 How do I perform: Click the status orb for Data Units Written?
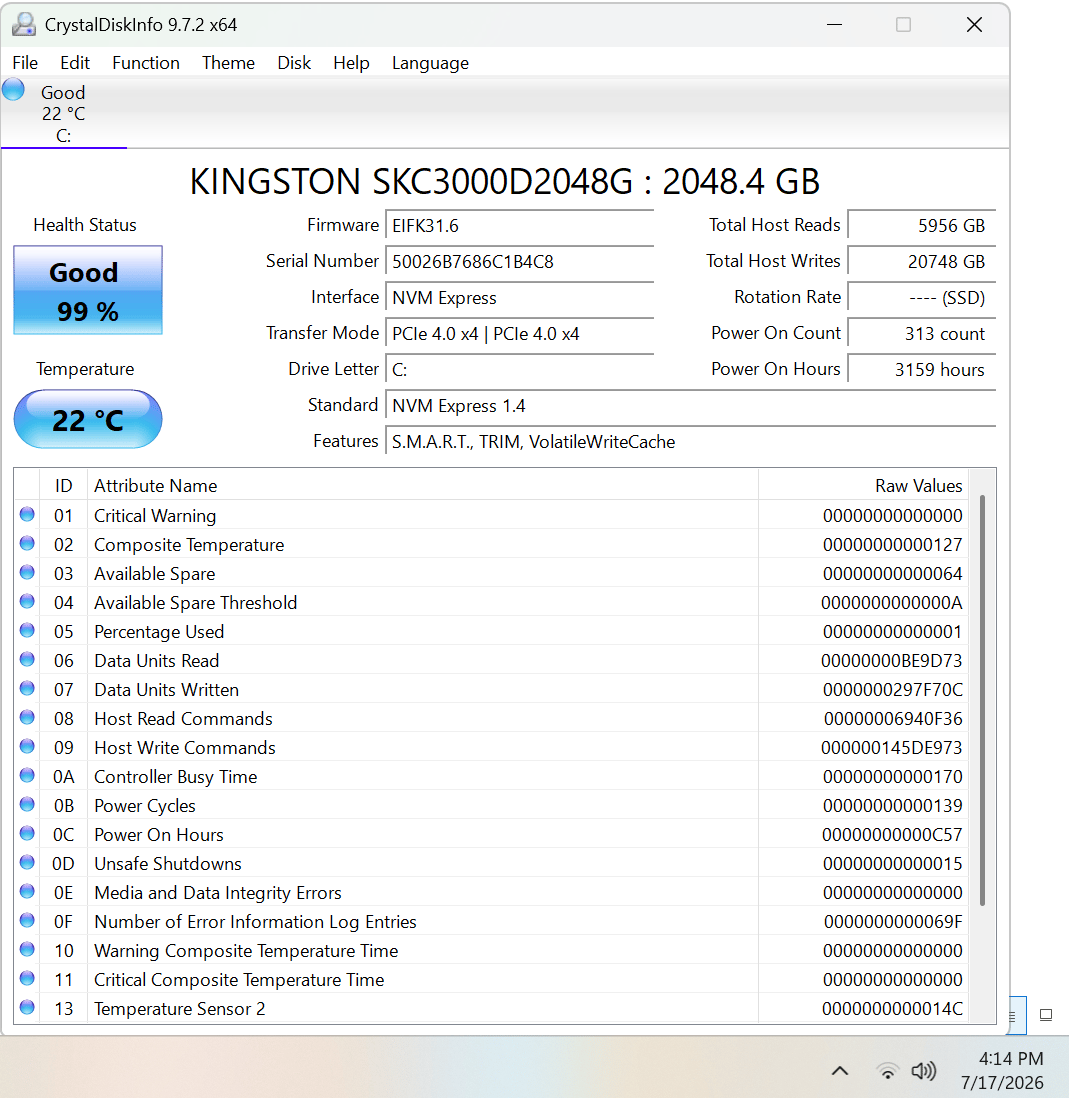[x=27, y=688]
